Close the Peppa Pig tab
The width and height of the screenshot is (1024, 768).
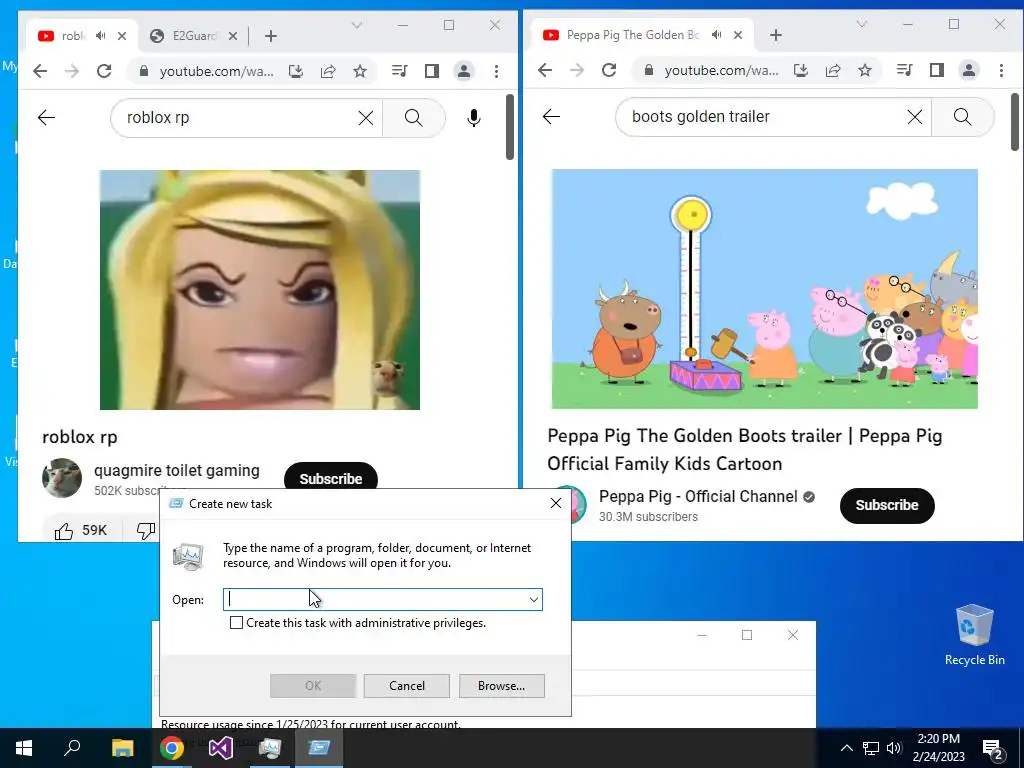738,35
